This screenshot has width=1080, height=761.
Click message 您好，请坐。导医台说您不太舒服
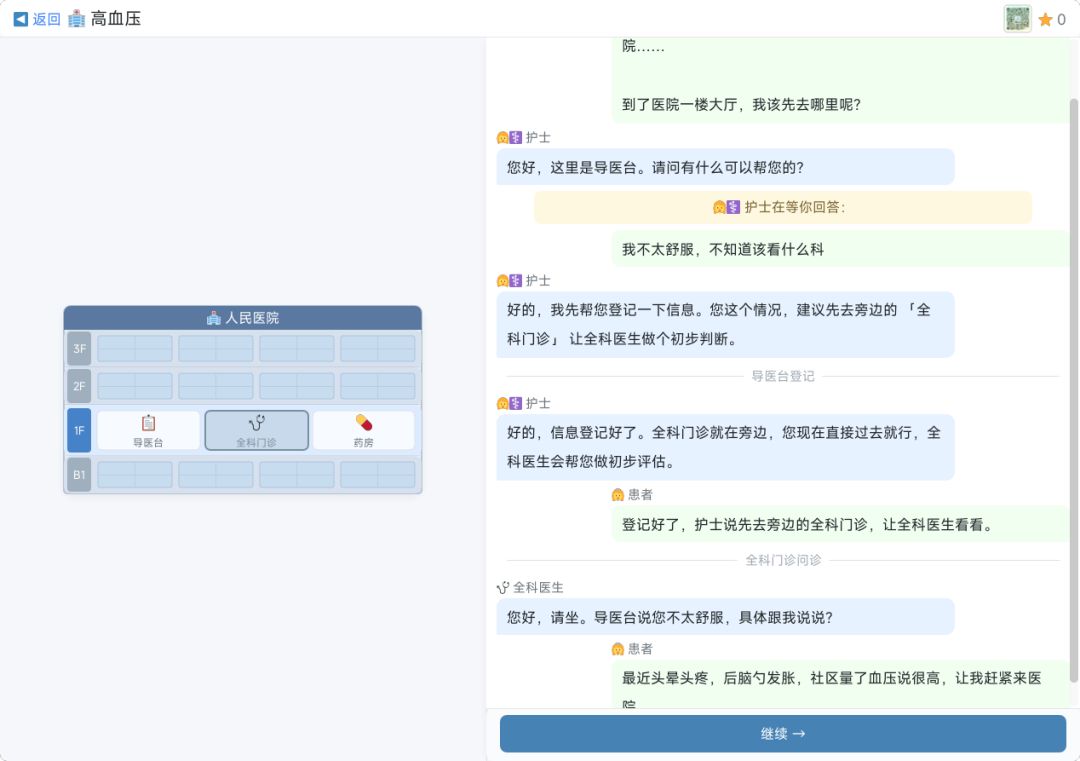(725, 616)
